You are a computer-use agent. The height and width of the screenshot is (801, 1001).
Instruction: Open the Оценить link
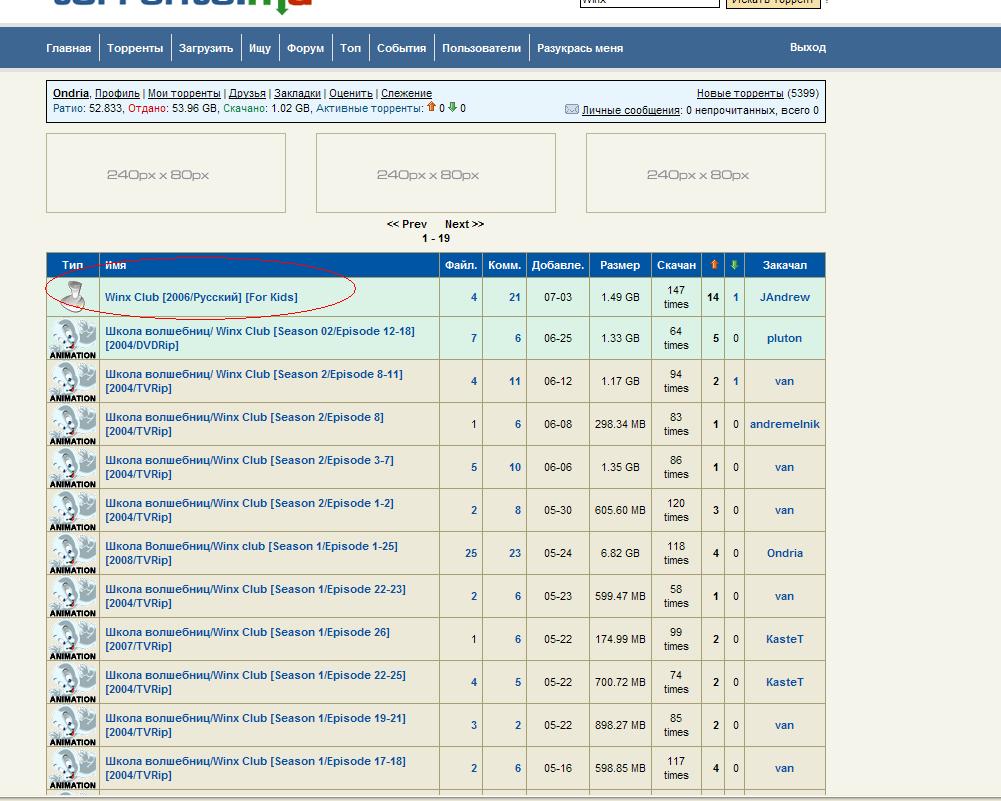(350, 93)
